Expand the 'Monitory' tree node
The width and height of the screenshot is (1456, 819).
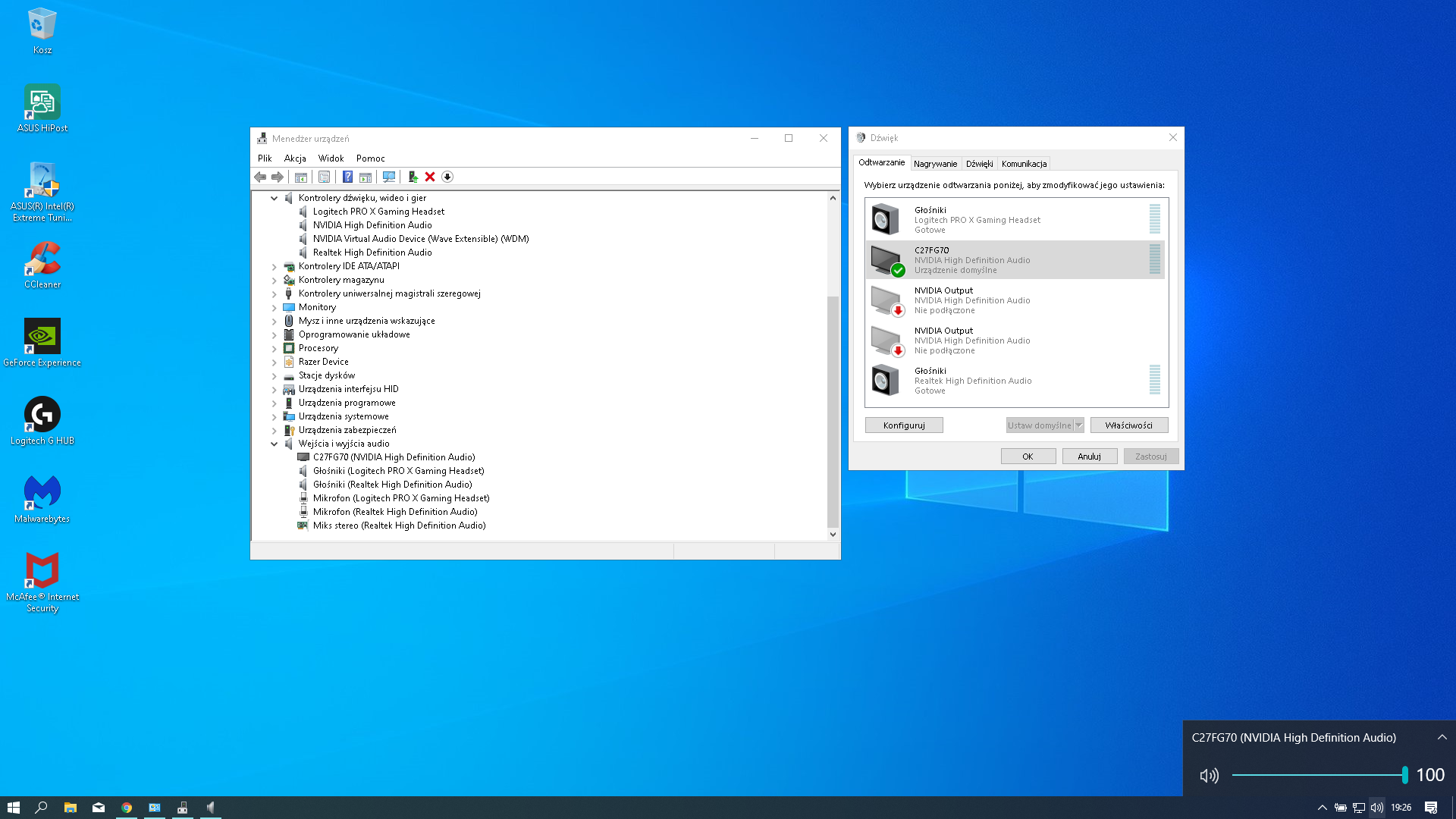click(x=274, y=307)
